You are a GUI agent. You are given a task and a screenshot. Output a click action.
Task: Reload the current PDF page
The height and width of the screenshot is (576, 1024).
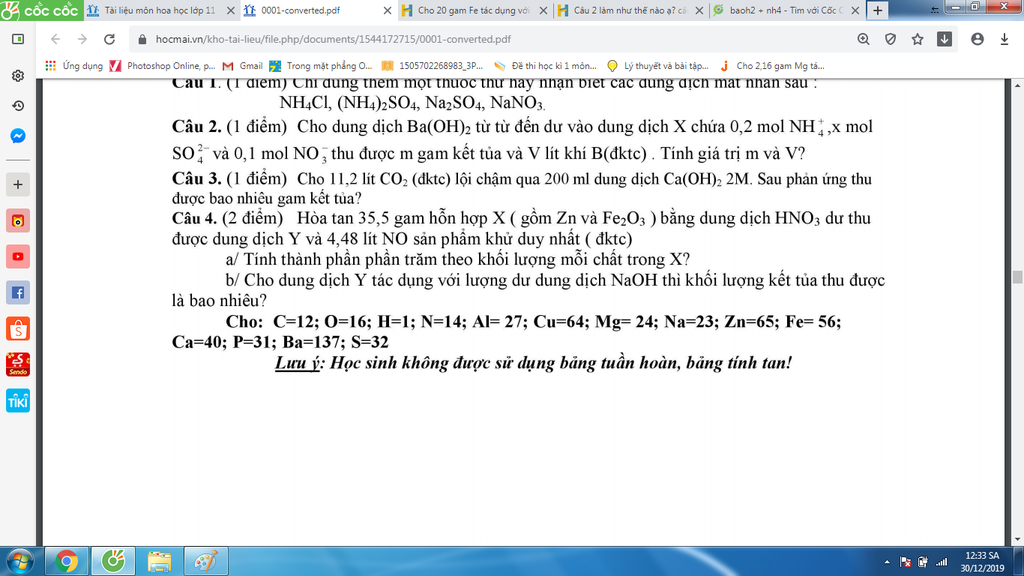pos(109,39)
